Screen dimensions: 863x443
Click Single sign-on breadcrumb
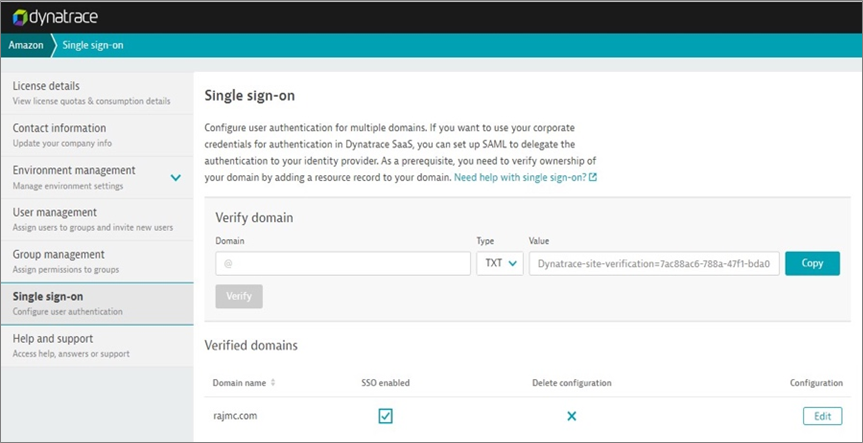pos(93,45)
